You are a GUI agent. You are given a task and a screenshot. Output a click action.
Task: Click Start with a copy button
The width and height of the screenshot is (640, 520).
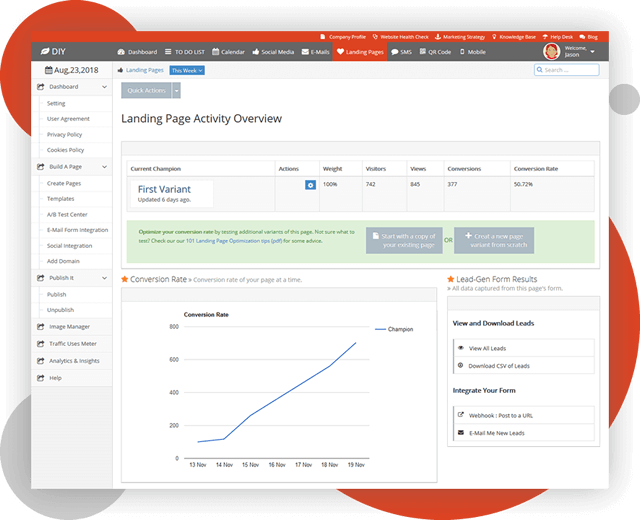(x=402, y=240)
